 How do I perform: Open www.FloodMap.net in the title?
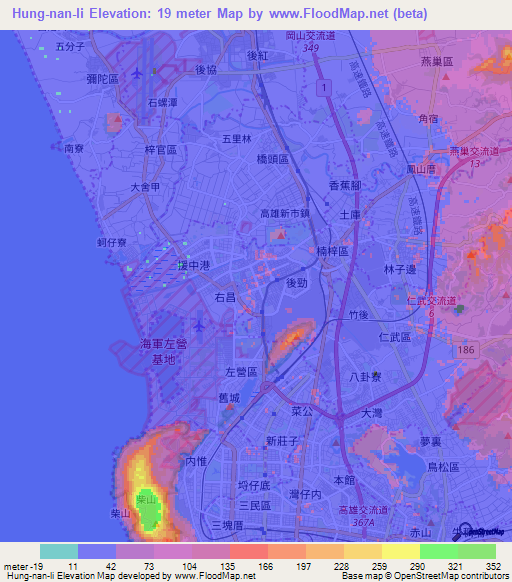click(x=329, y=14)
